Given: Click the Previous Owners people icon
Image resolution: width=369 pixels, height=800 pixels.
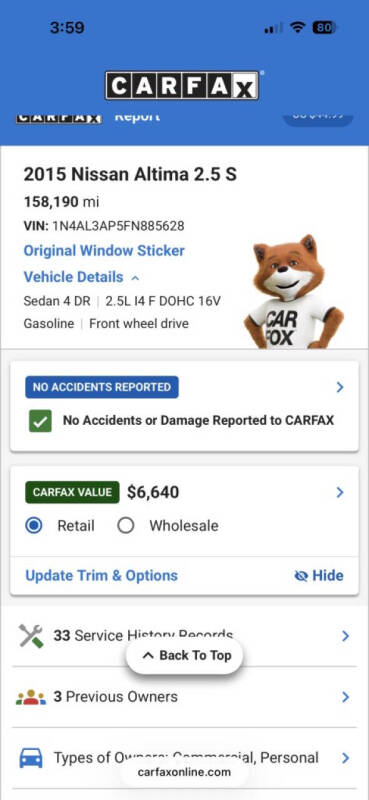Looking at the screenshot, I should coord(31,697).
